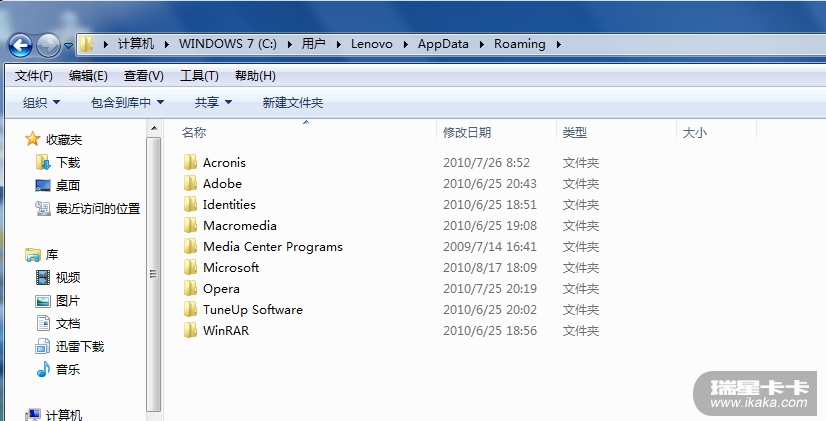Open the 查看(V) menu

143,76
